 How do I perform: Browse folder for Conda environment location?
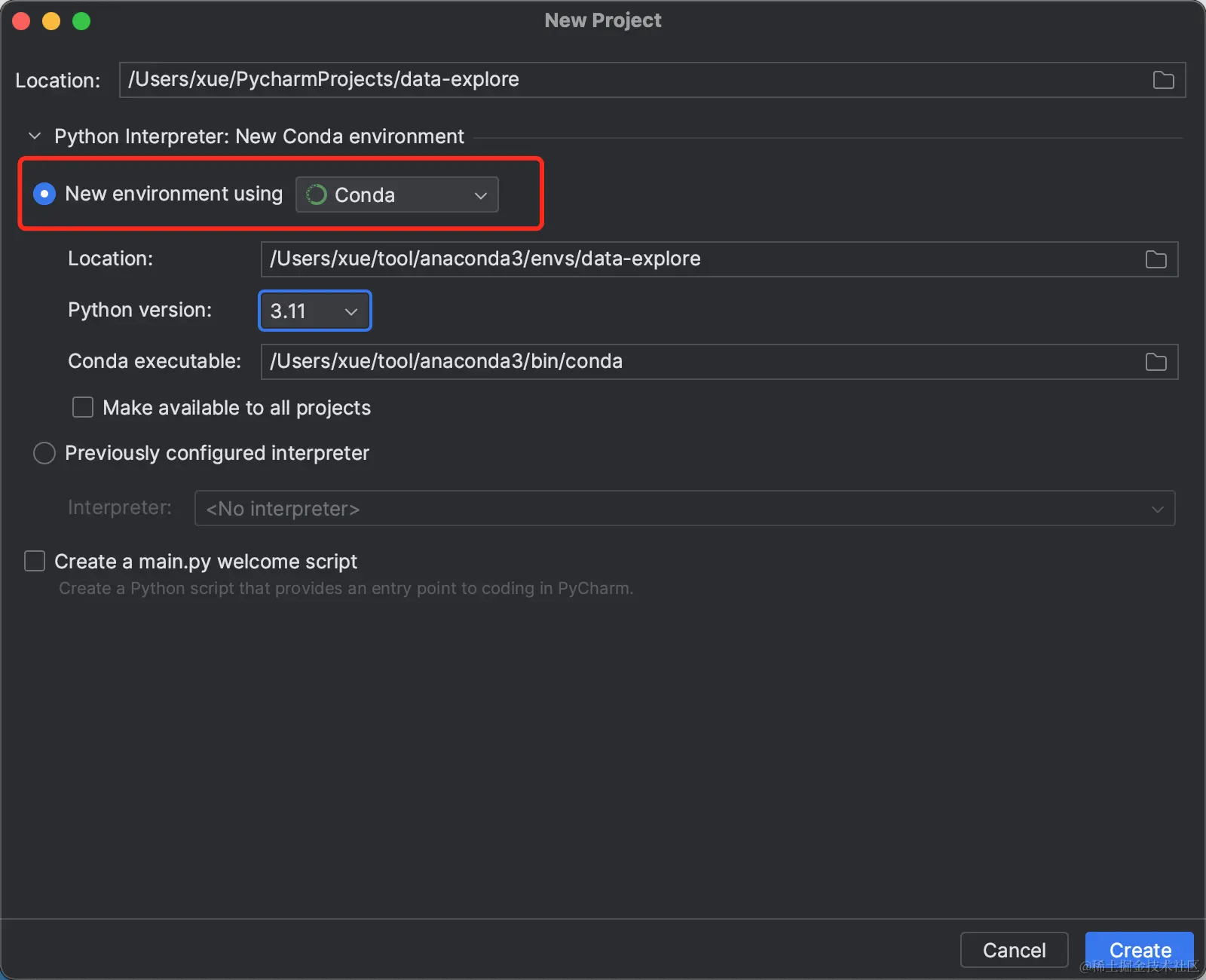(x=1155, y=259)
